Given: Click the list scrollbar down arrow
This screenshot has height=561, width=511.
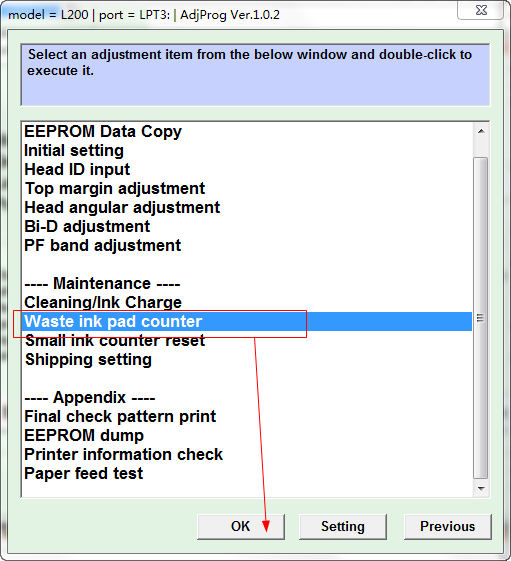Looking at the screenshot, I should pos(481,488).
